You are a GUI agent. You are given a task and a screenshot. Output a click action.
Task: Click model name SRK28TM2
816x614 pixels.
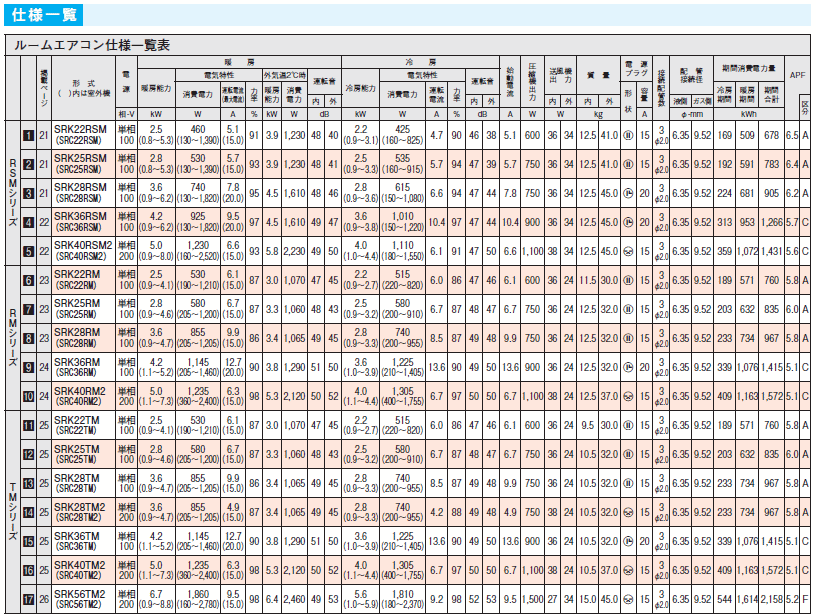coord(80,507)
